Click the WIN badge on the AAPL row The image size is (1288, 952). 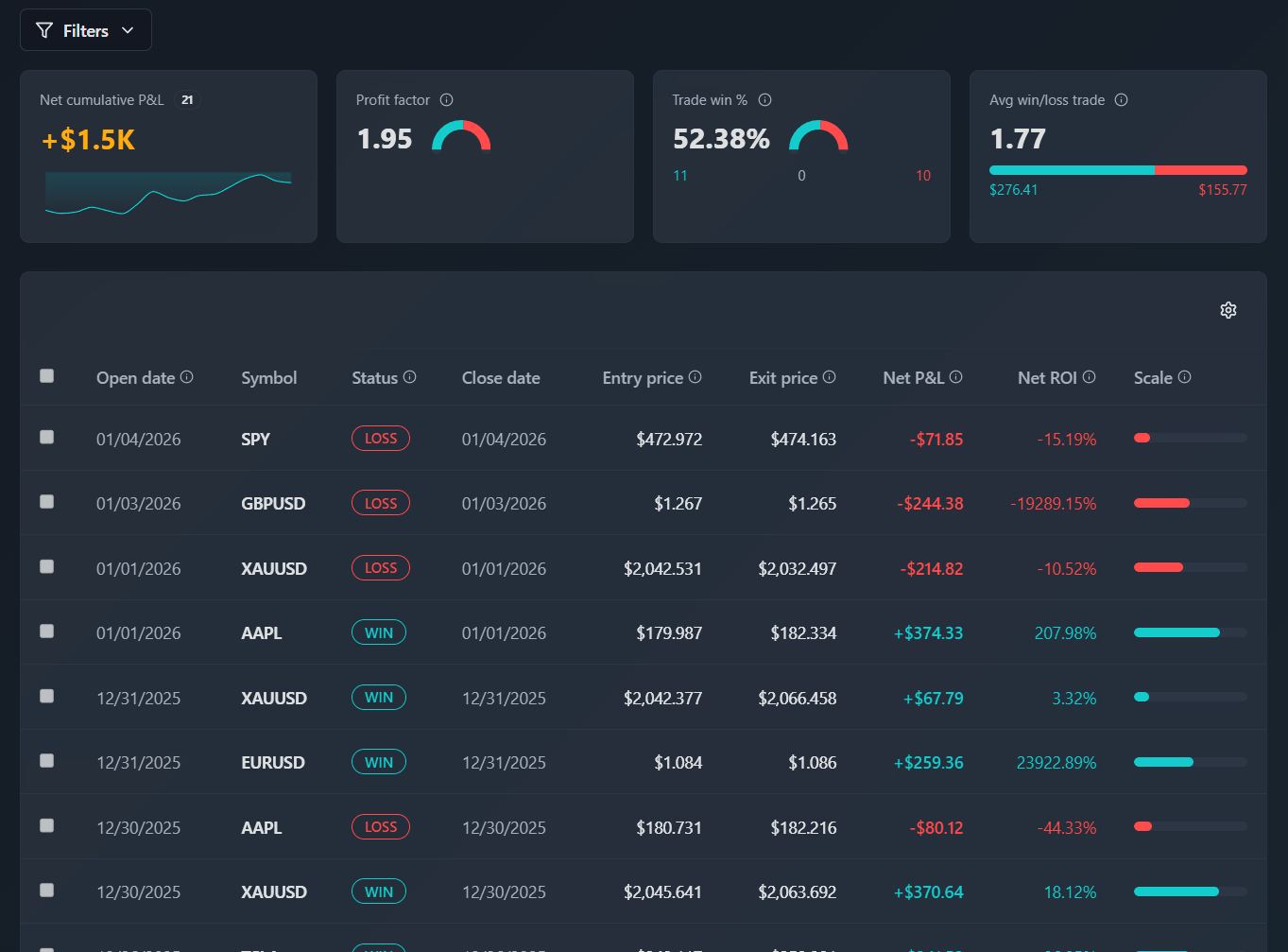click(x=378, y=632)
